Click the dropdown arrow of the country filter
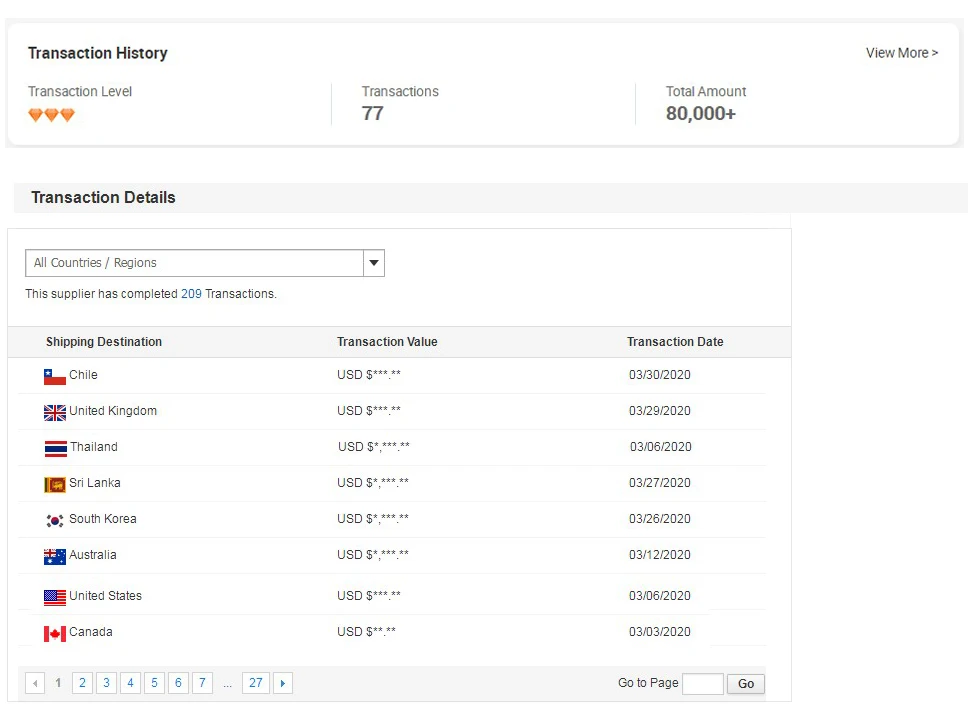This screenshot has height=709, width=968. (x=374, y=263)
